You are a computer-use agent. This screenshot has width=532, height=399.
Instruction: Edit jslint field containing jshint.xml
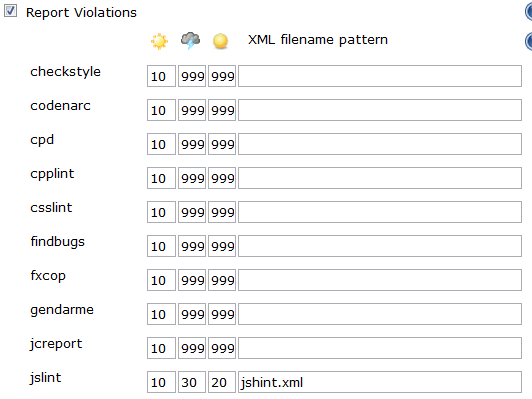click(x=380, y=382)
